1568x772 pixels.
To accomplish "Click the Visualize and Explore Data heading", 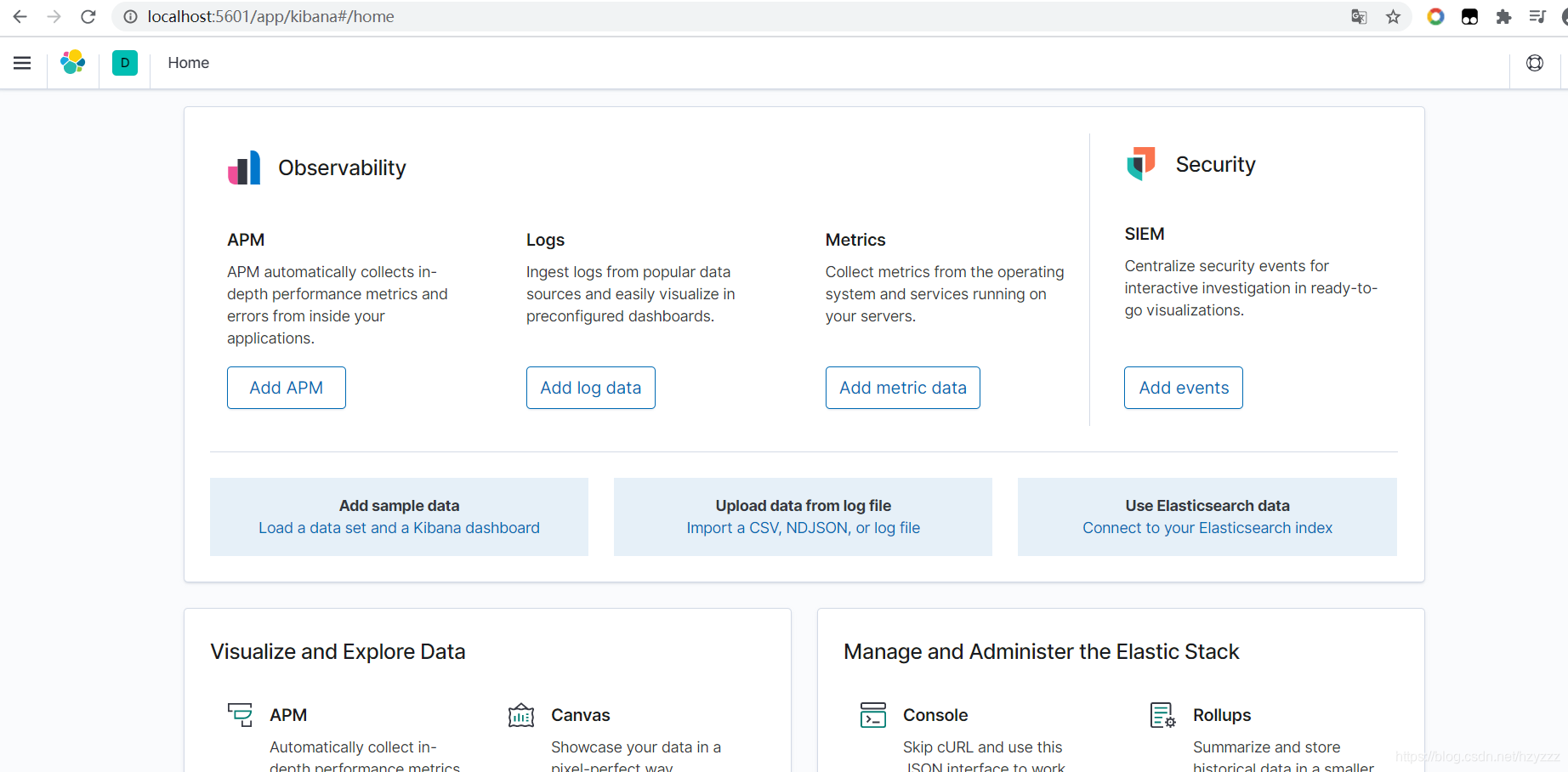I will click(338, 651).
